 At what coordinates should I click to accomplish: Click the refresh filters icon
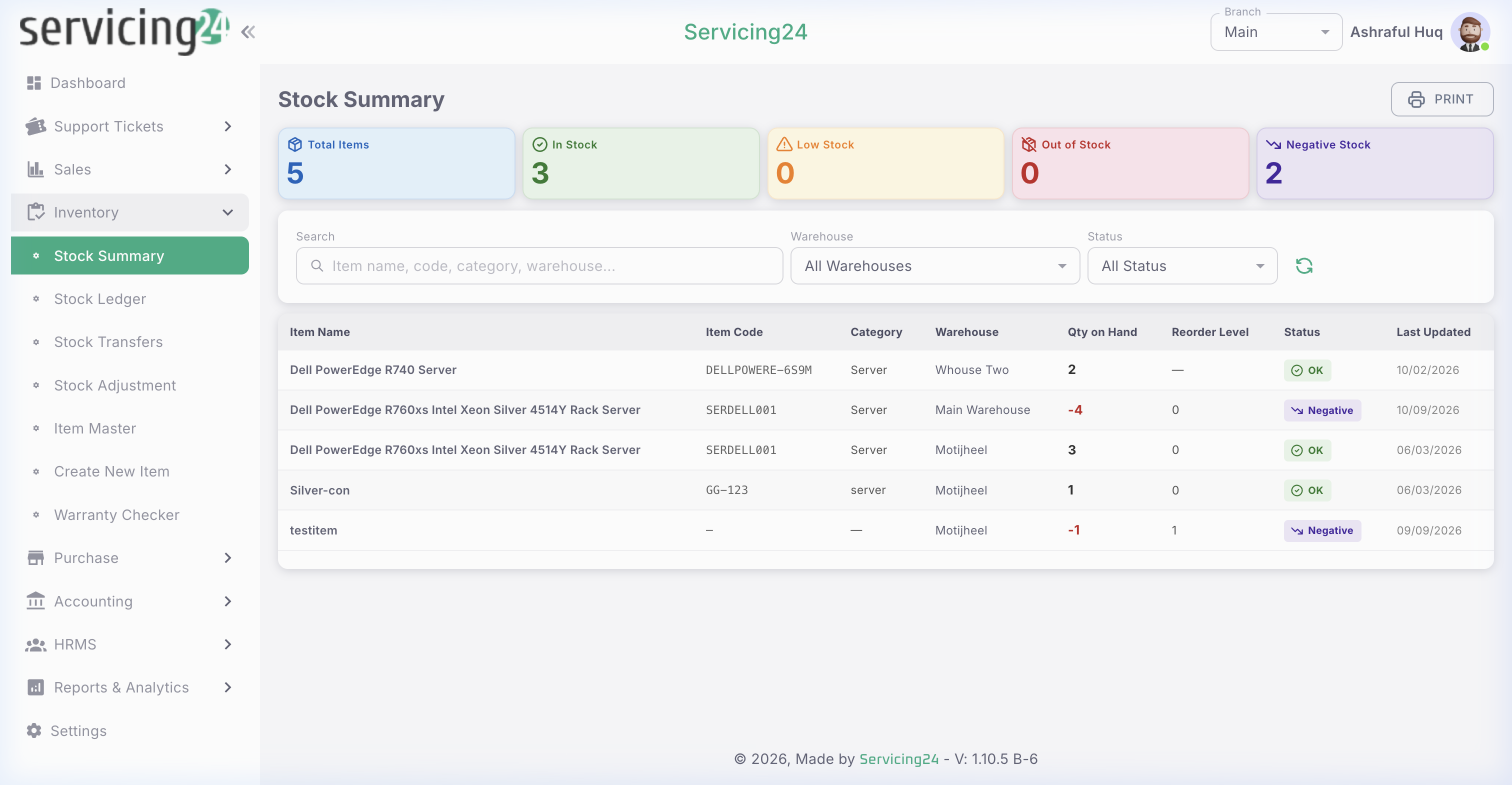1304,266
